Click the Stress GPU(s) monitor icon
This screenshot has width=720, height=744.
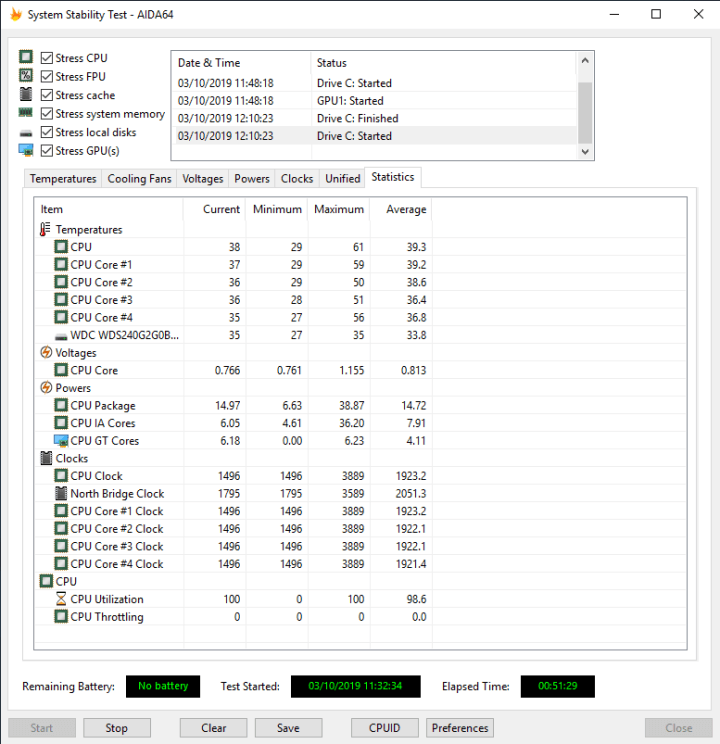coord(26,150)
